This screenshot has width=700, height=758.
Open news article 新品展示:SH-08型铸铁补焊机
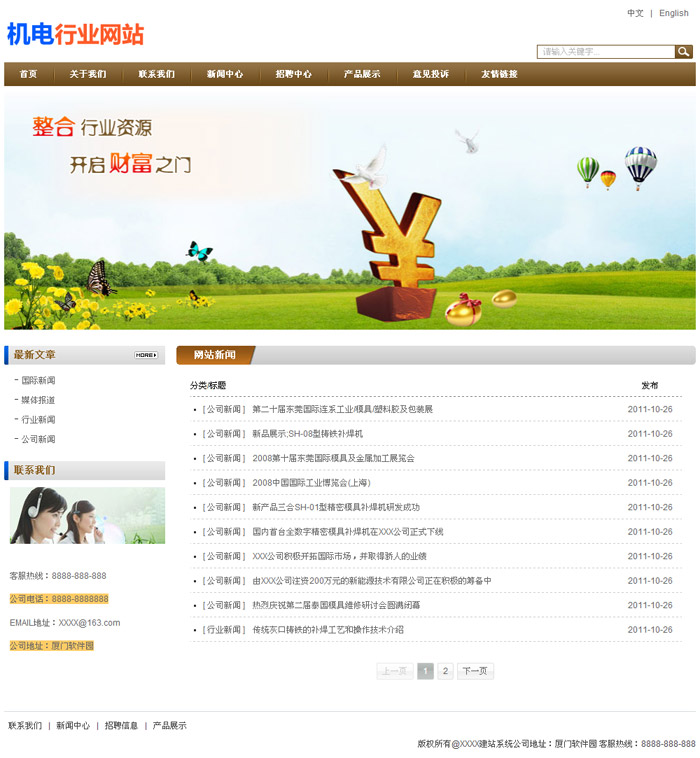[307, 434]
